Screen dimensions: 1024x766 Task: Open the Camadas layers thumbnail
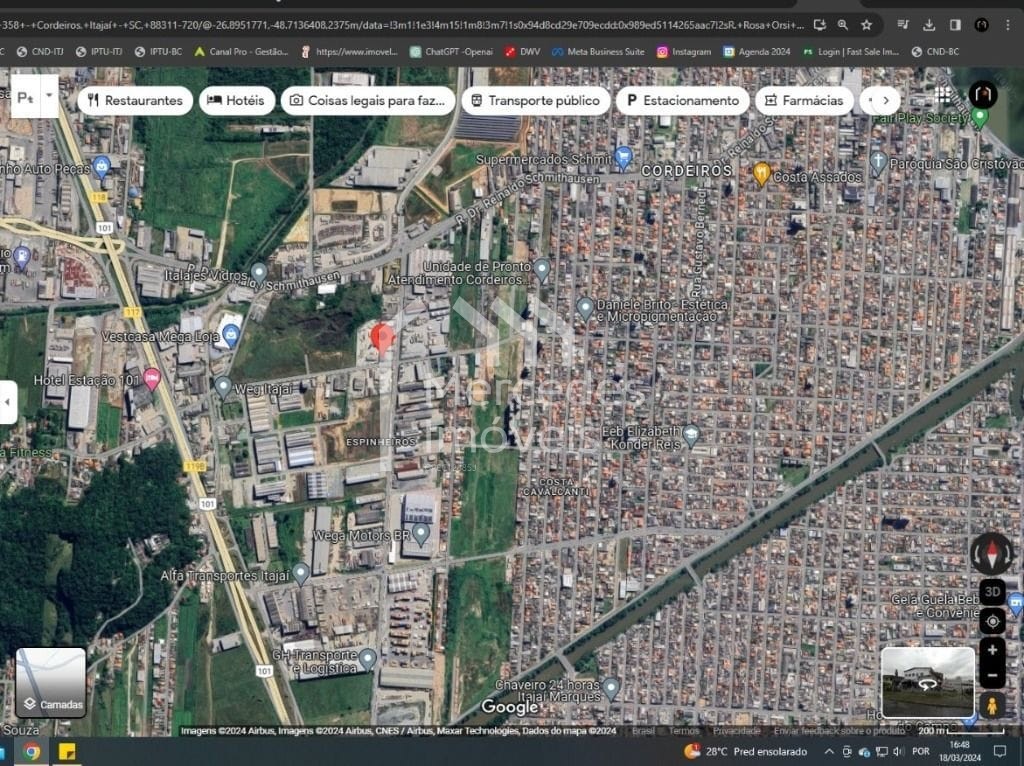(x=51, y=682)
